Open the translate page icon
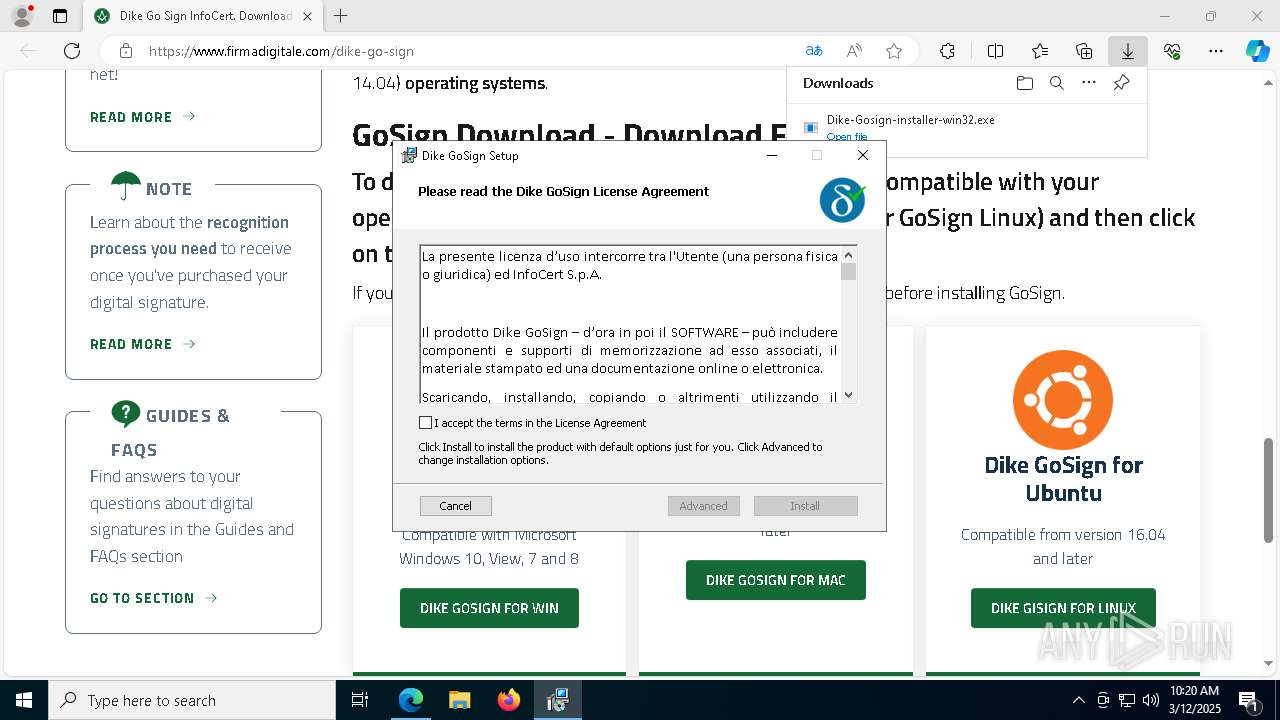Viewport: 1280px width, 720px height. tap(814, 51)
